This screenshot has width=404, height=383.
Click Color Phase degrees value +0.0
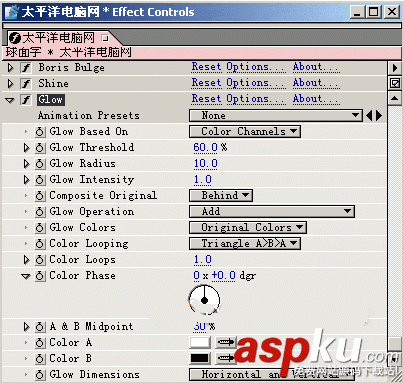pyautogui.click(x=223, y=276)
